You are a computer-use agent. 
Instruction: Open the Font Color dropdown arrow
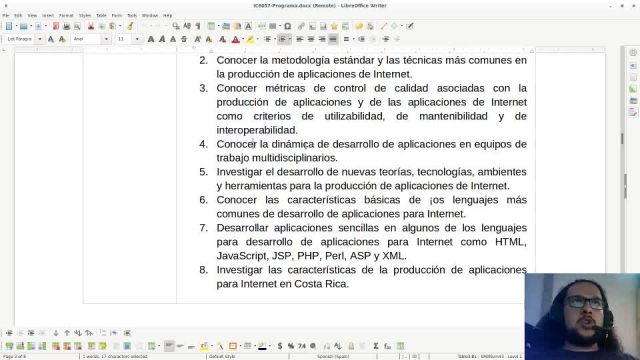pos(242,39)
